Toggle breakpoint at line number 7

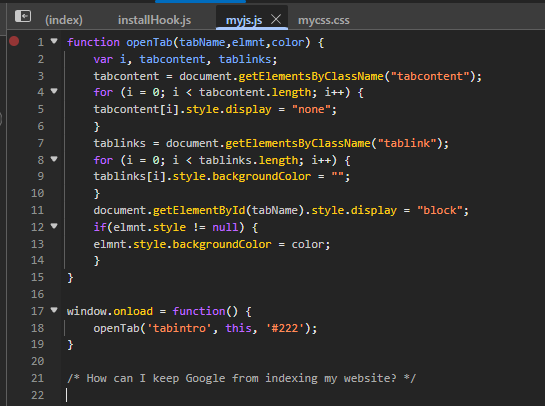click(41, 143)
